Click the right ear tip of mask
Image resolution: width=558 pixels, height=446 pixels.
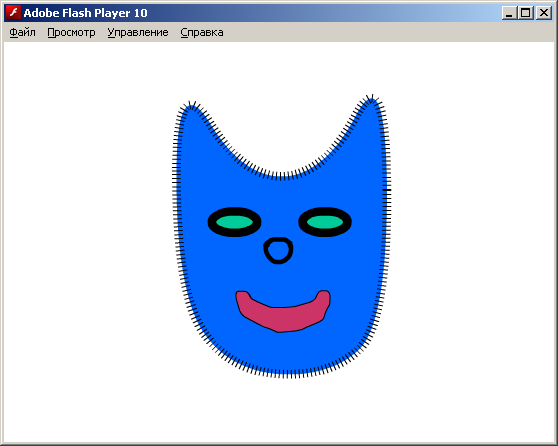(x=371, y=101)
